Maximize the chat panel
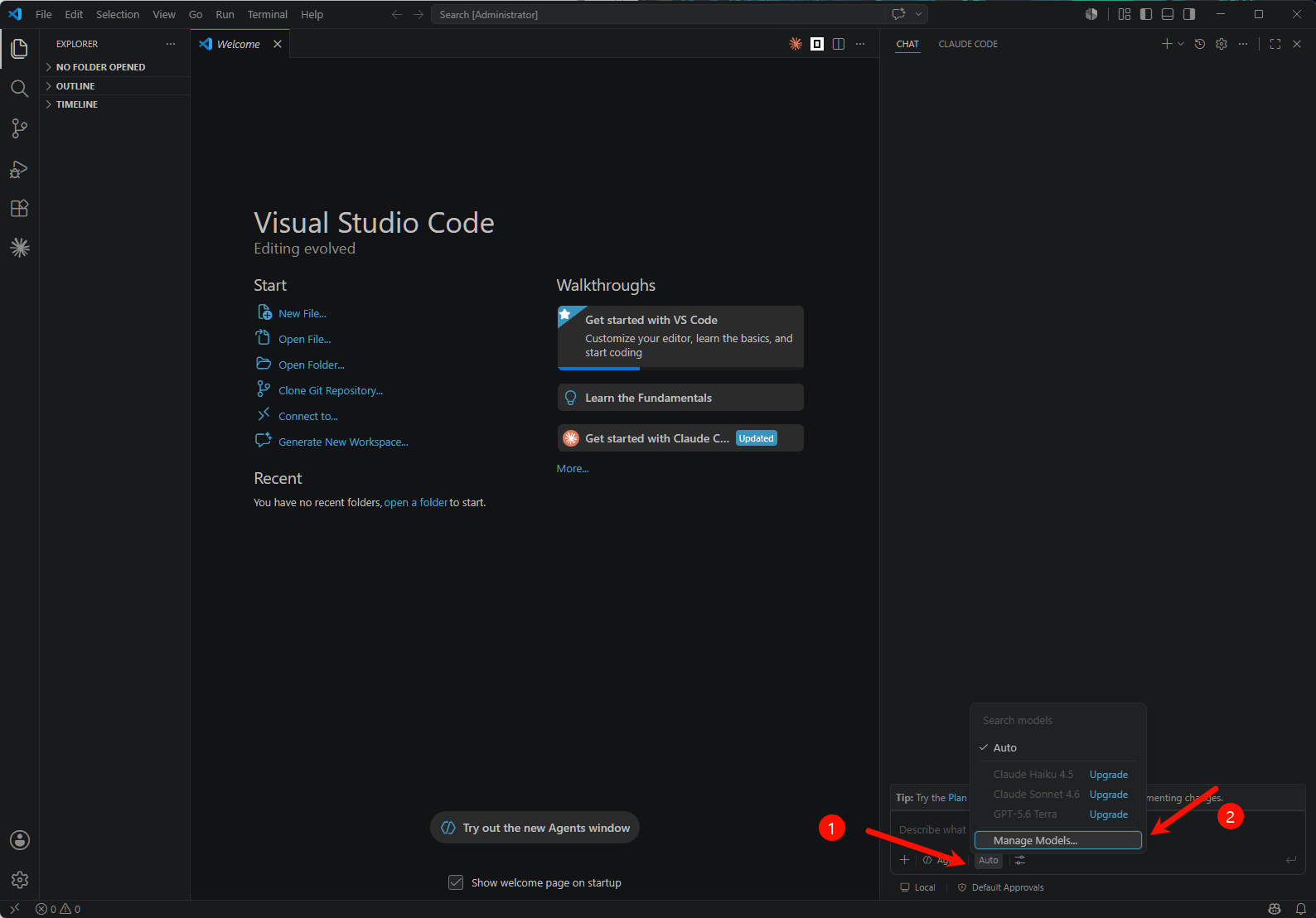1316x918 pixels. tap(1275, 44)
